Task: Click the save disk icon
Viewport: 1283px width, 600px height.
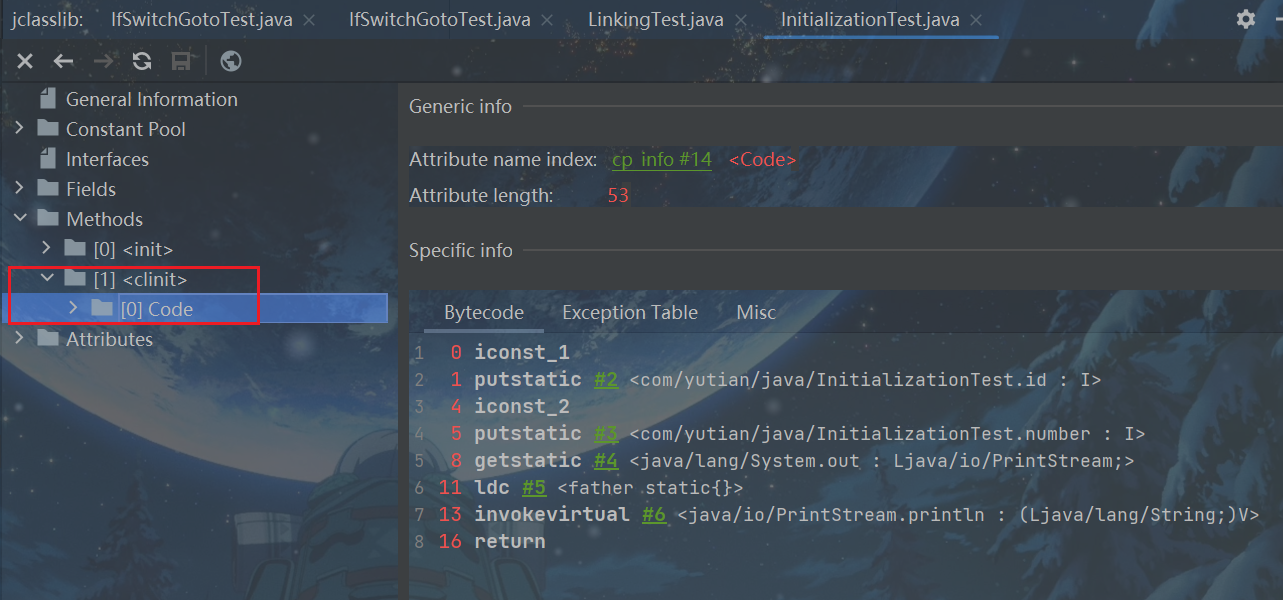Action: point(181,62)
